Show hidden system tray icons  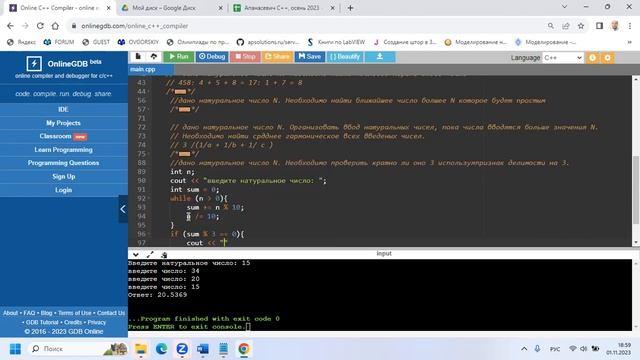coord(524,349)
